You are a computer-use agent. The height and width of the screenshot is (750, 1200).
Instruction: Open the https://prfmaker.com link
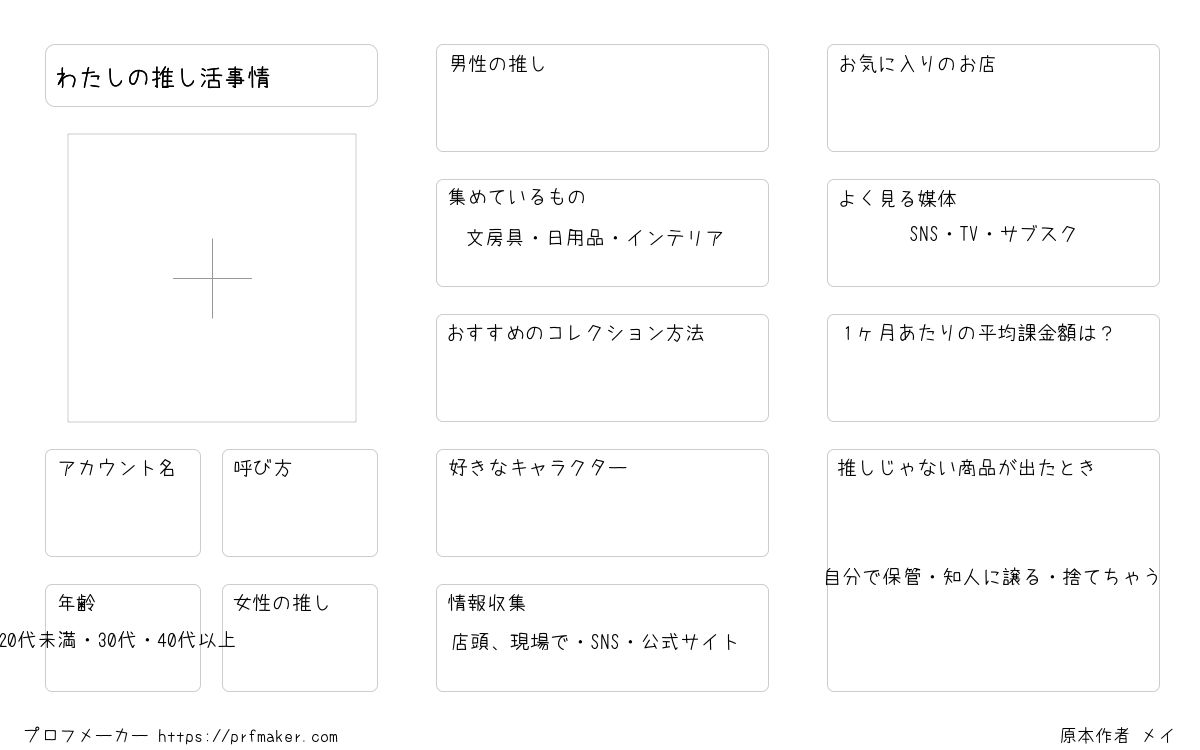point(248,737)
